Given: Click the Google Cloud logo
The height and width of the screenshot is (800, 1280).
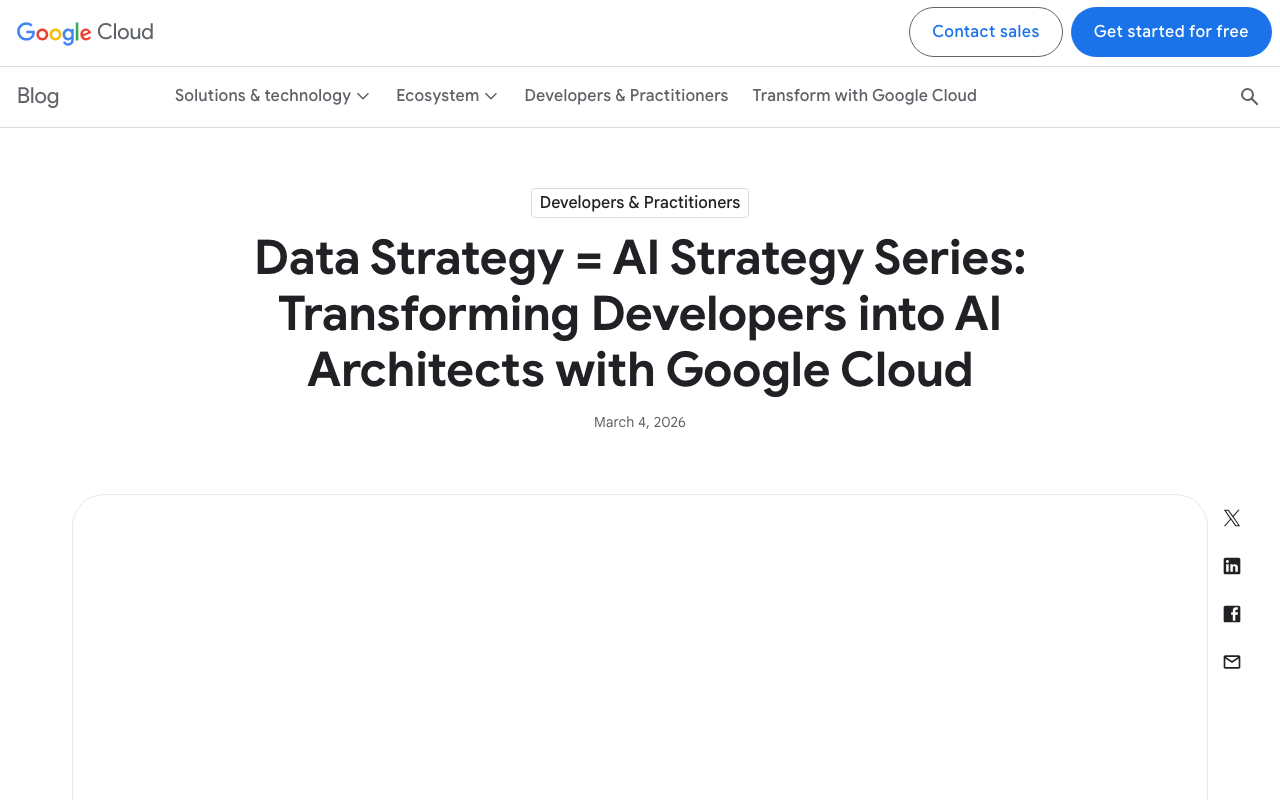Looking at the screenshot, I should (x=85, y=32).
